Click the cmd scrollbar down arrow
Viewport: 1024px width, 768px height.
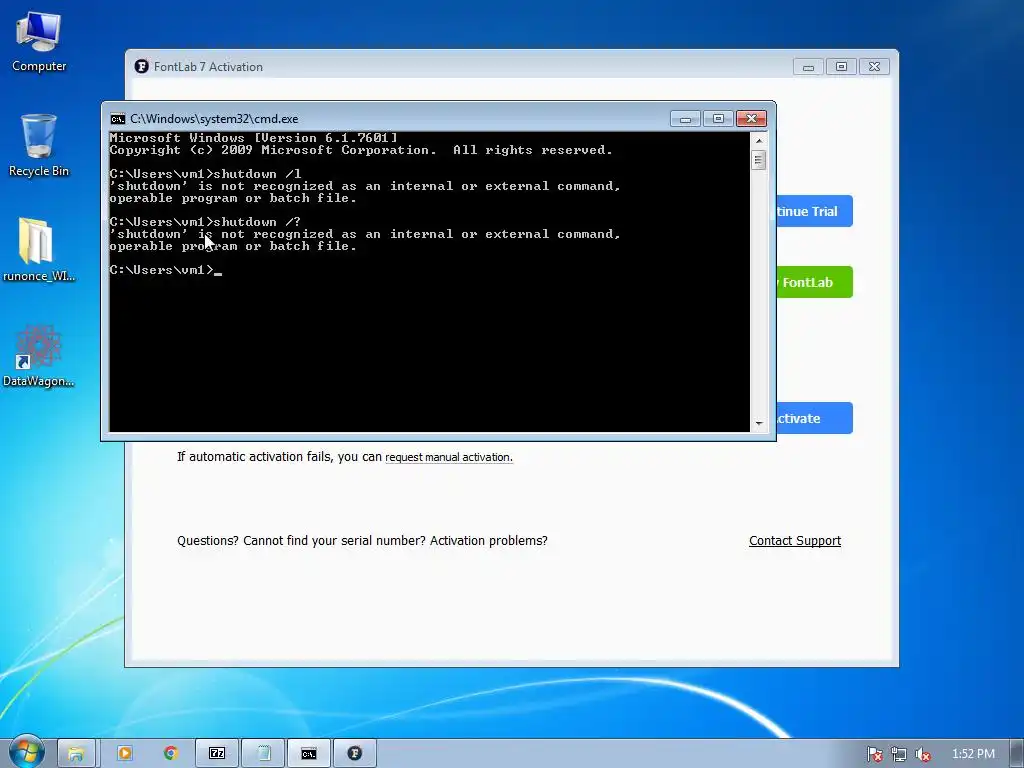(x=758, y=423)
